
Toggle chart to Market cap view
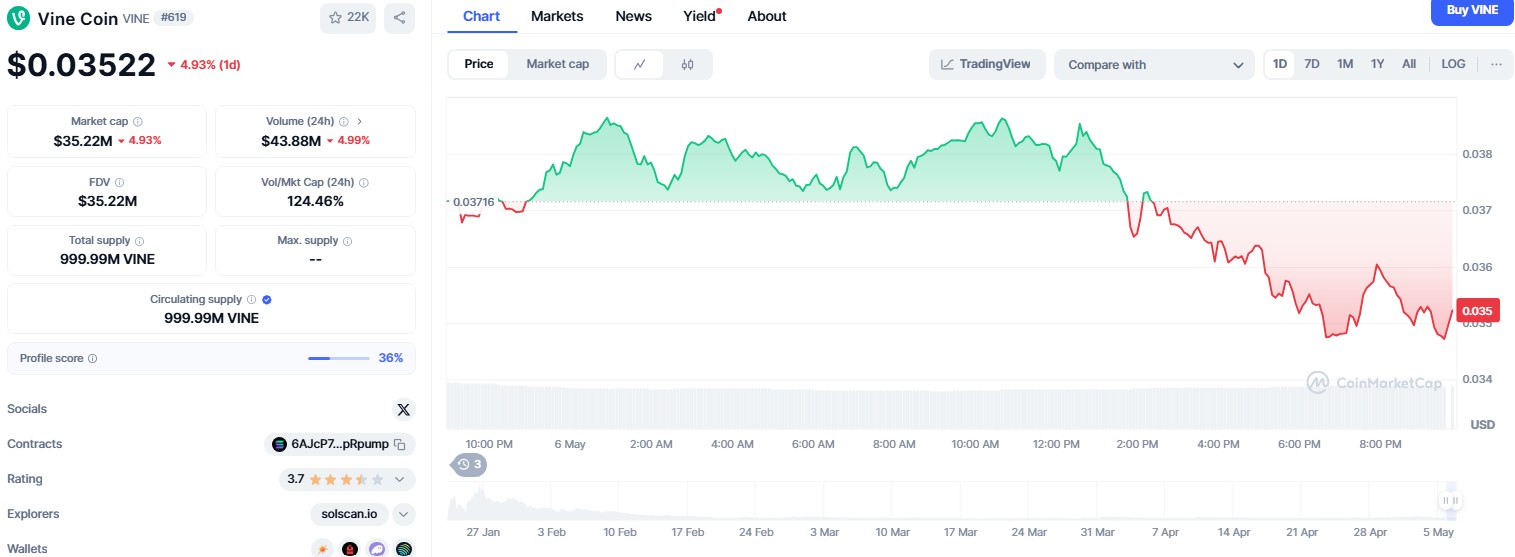click(x=557, y=64)
